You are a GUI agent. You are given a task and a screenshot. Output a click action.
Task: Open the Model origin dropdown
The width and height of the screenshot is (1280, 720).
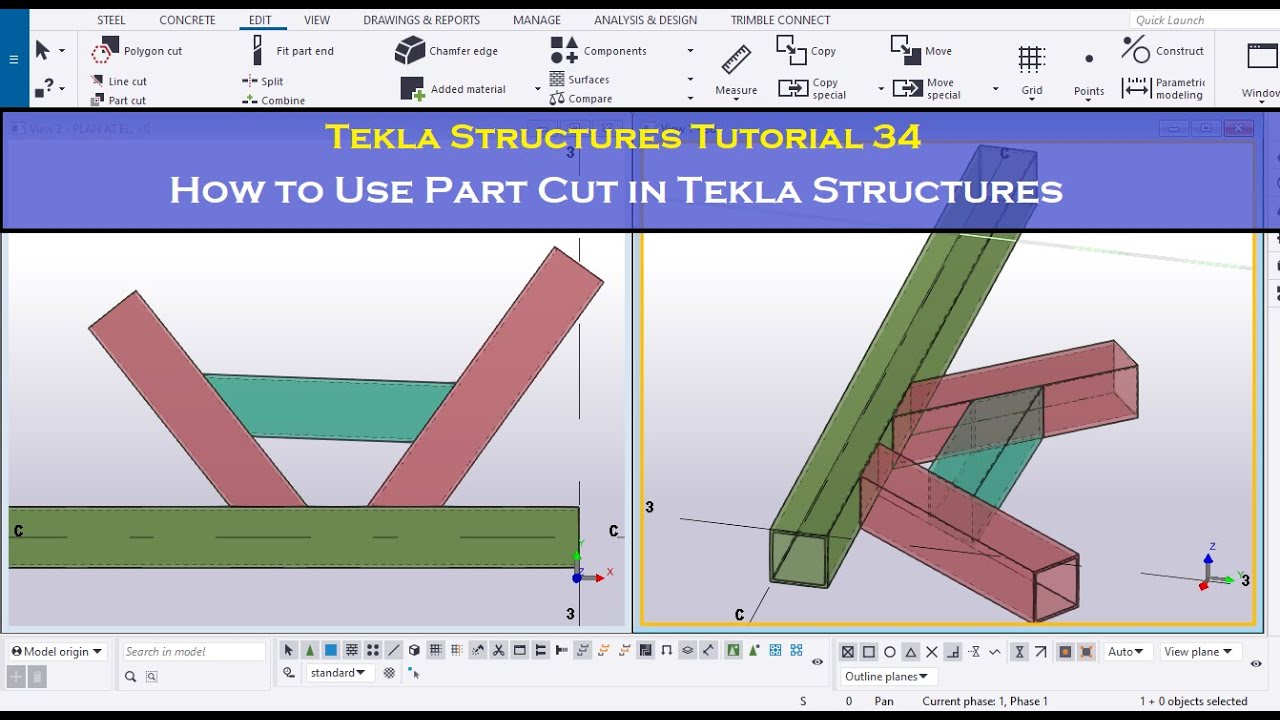[x=57, y=651]
